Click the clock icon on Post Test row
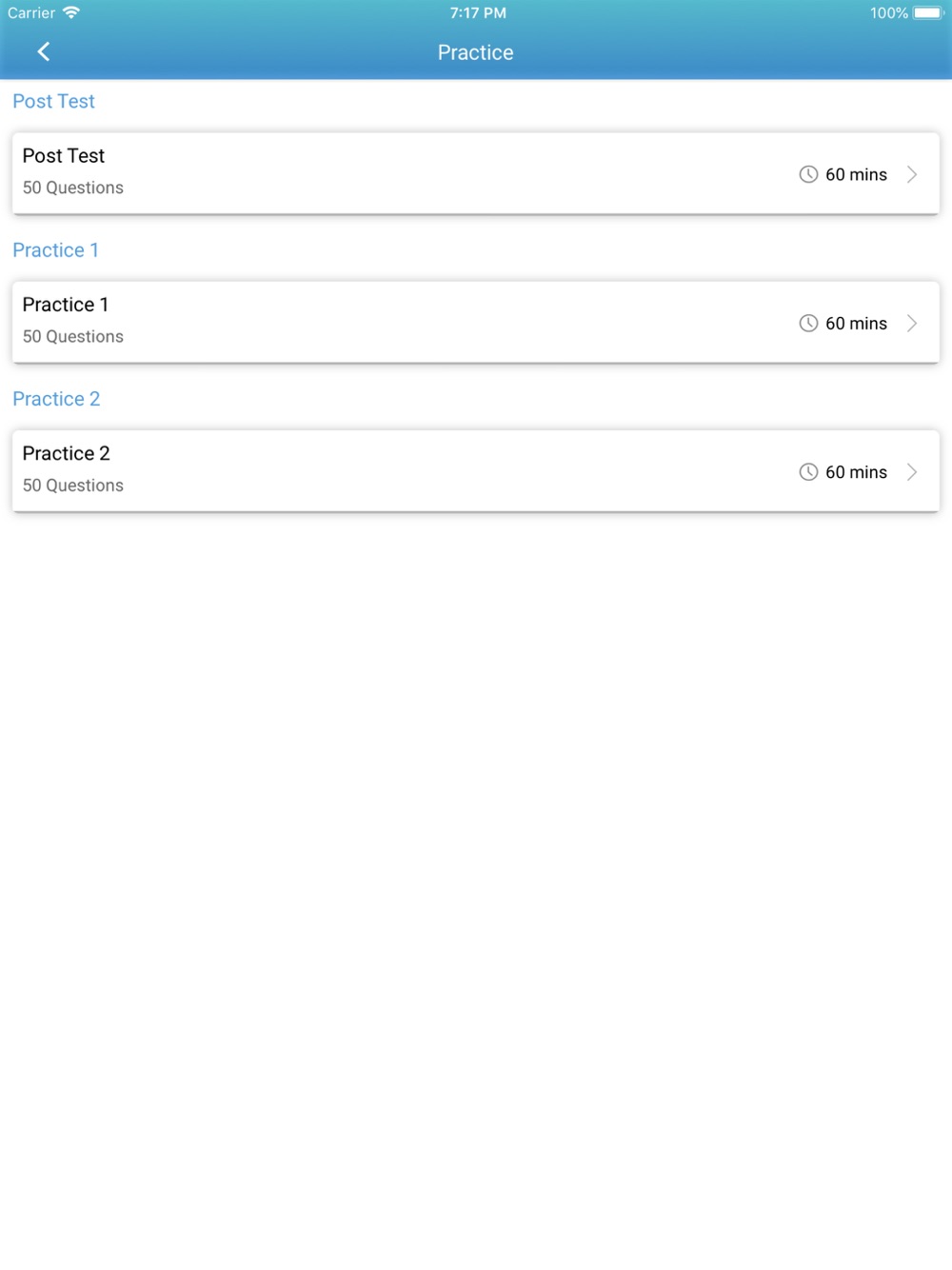 (x=808, y=174)
